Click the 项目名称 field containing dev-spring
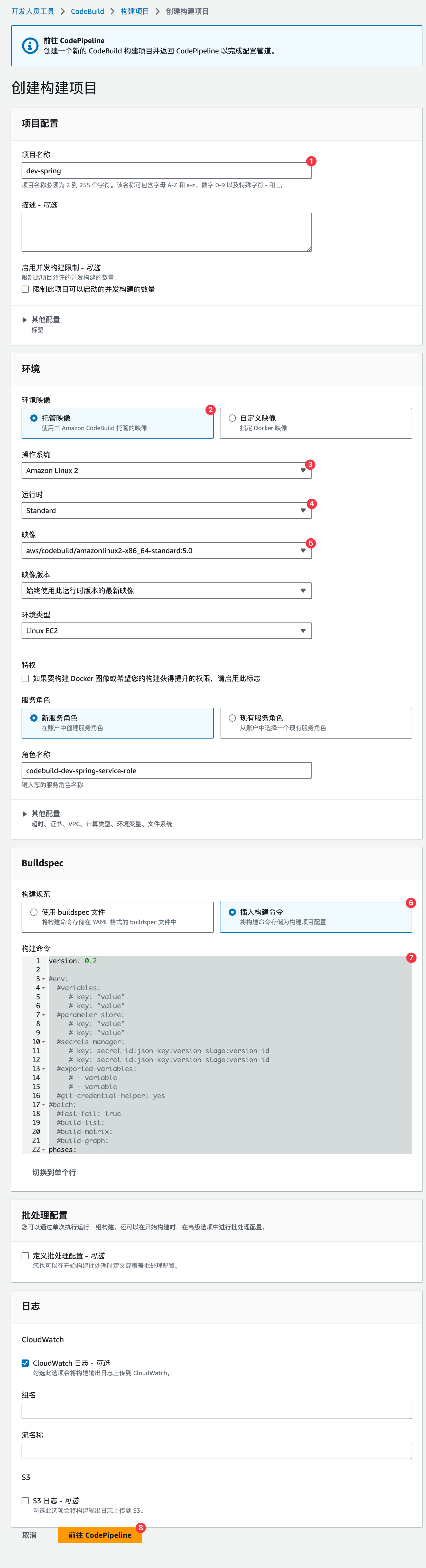The width and height of the screenshot is (426, 1568). click(166, 171)
